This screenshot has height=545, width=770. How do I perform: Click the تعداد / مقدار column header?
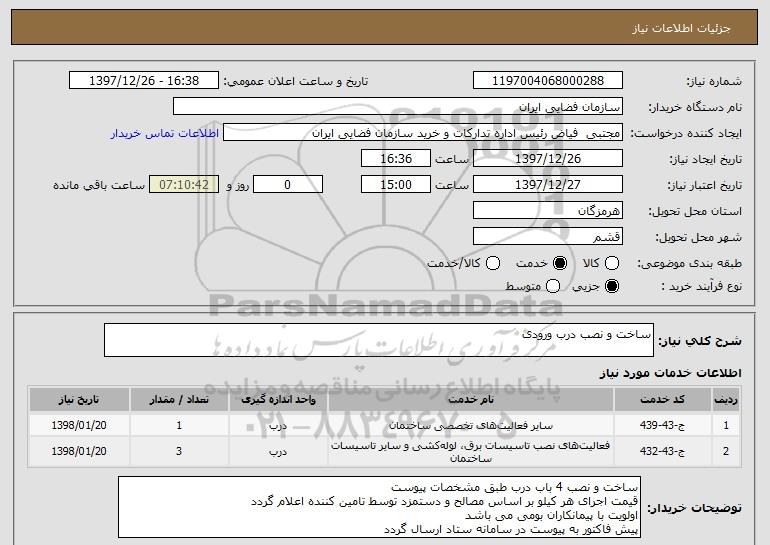pos(179,400)
